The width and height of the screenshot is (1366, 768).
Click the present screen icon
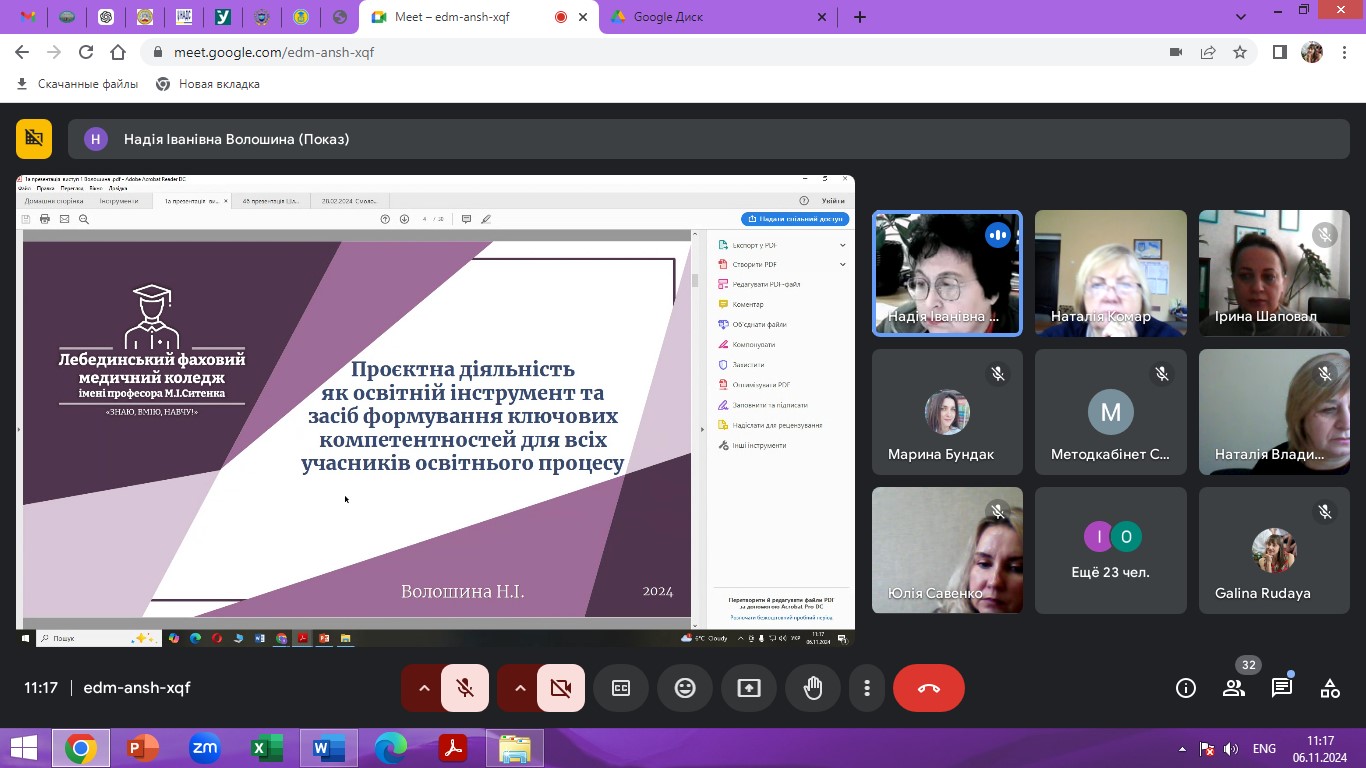(749, 688)
